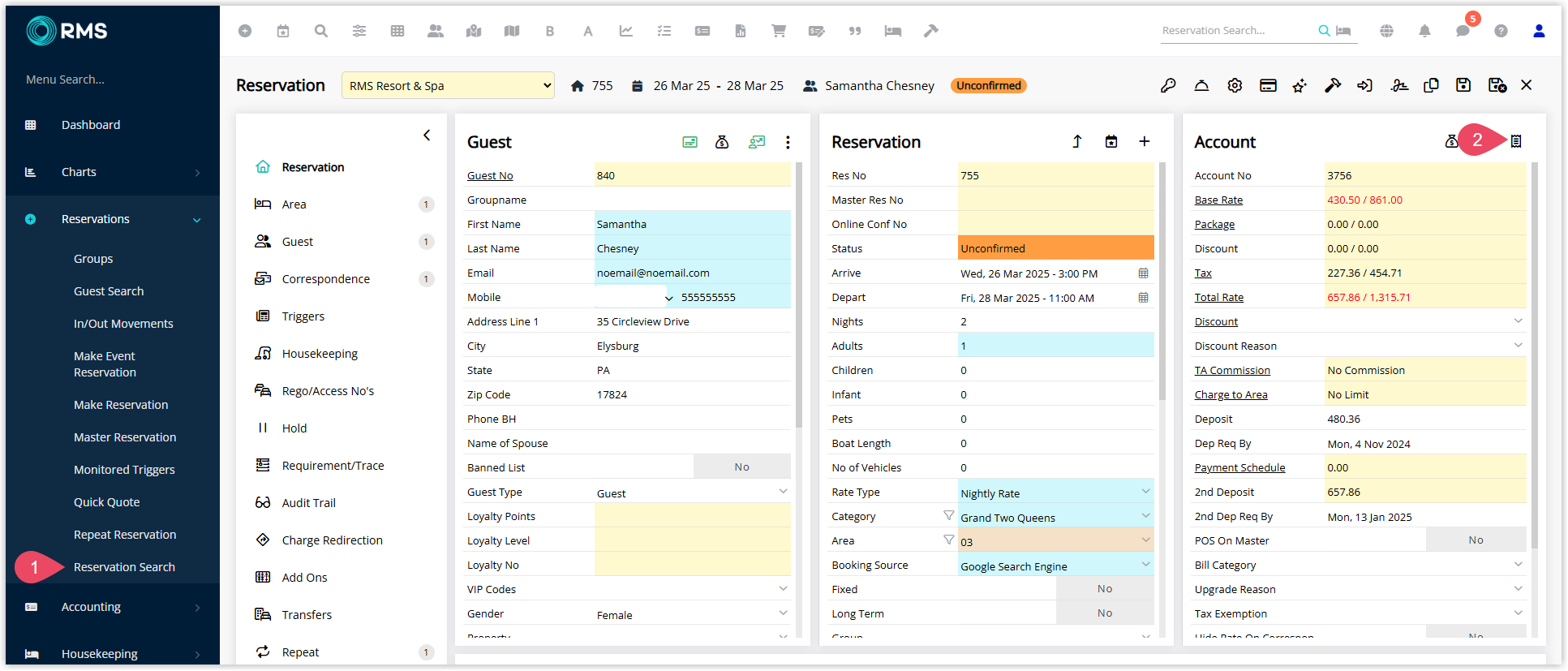Select Housekeeping in reservation navigation
Screen dimensions: 1568x671
pyautogui.click(x=320, y=354)
